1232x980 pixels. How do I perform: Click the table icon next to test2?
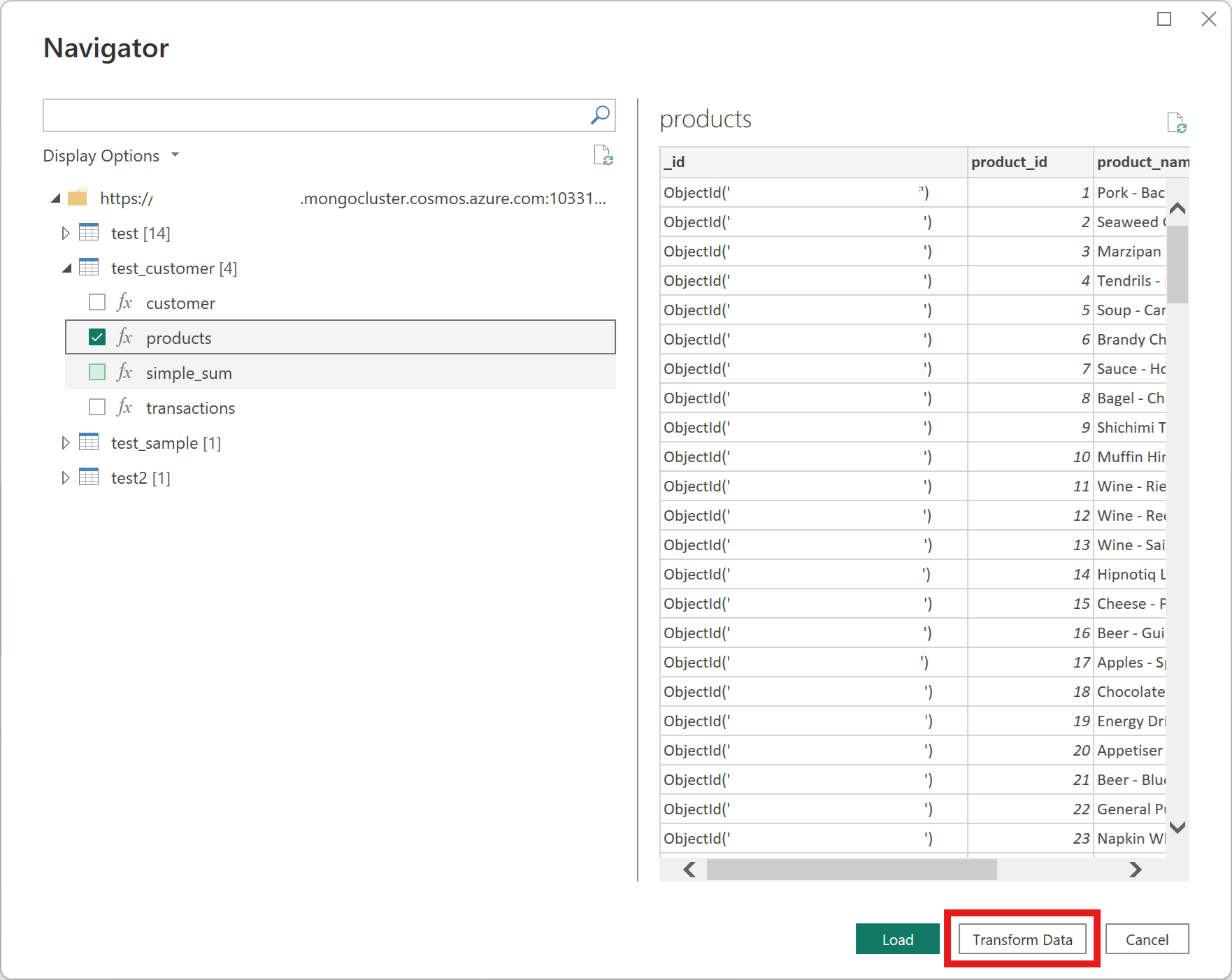click(89, 477)
